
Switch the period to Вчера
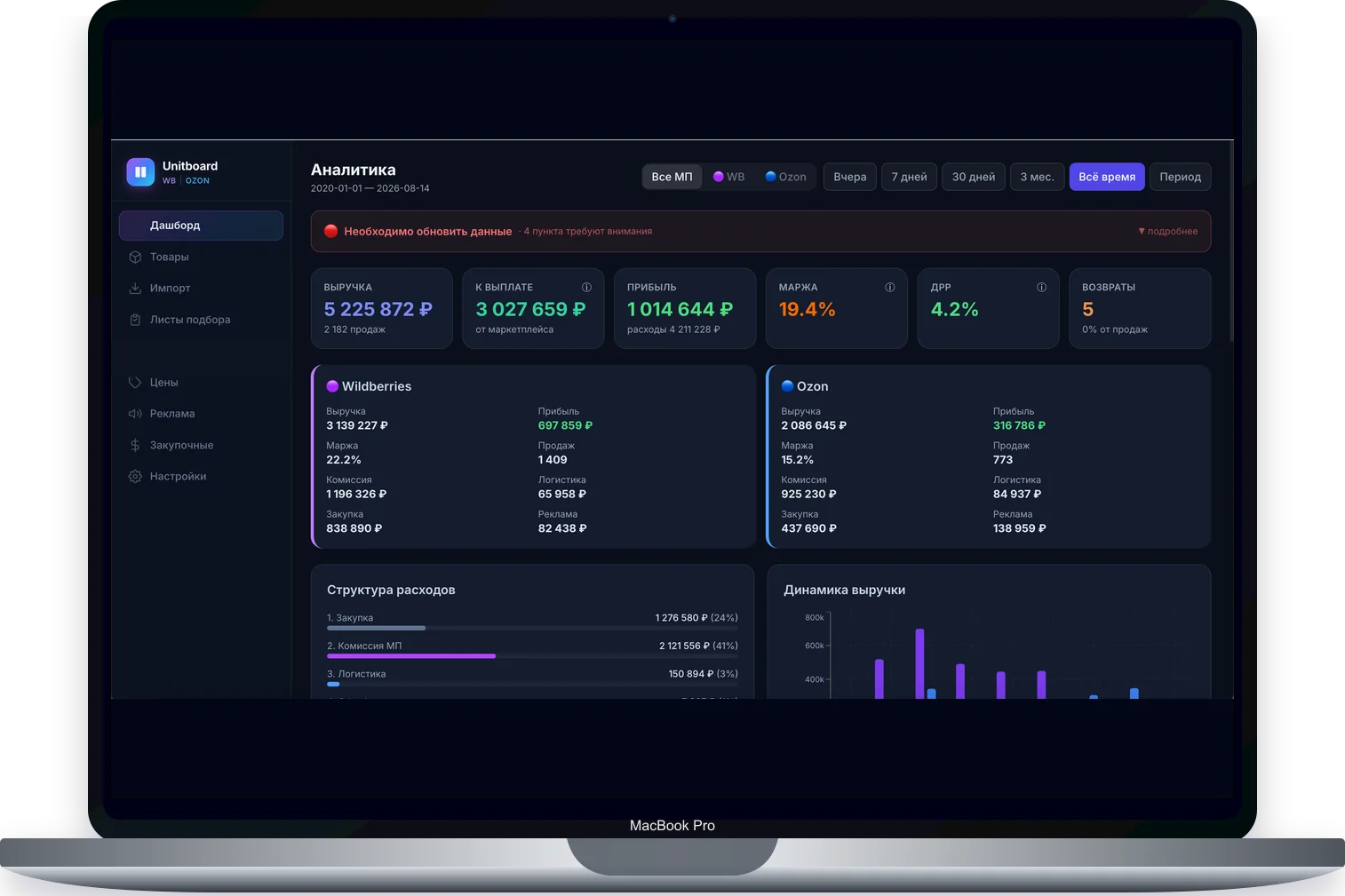pos(850,177)
